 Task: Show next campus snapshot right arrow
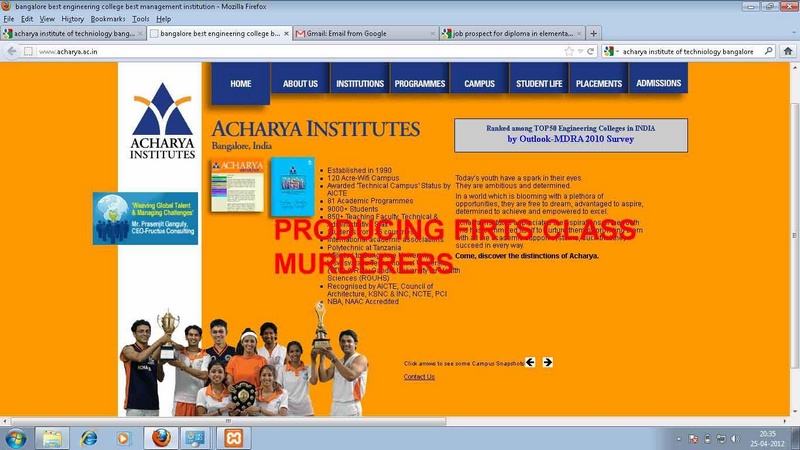click(547, 362)
